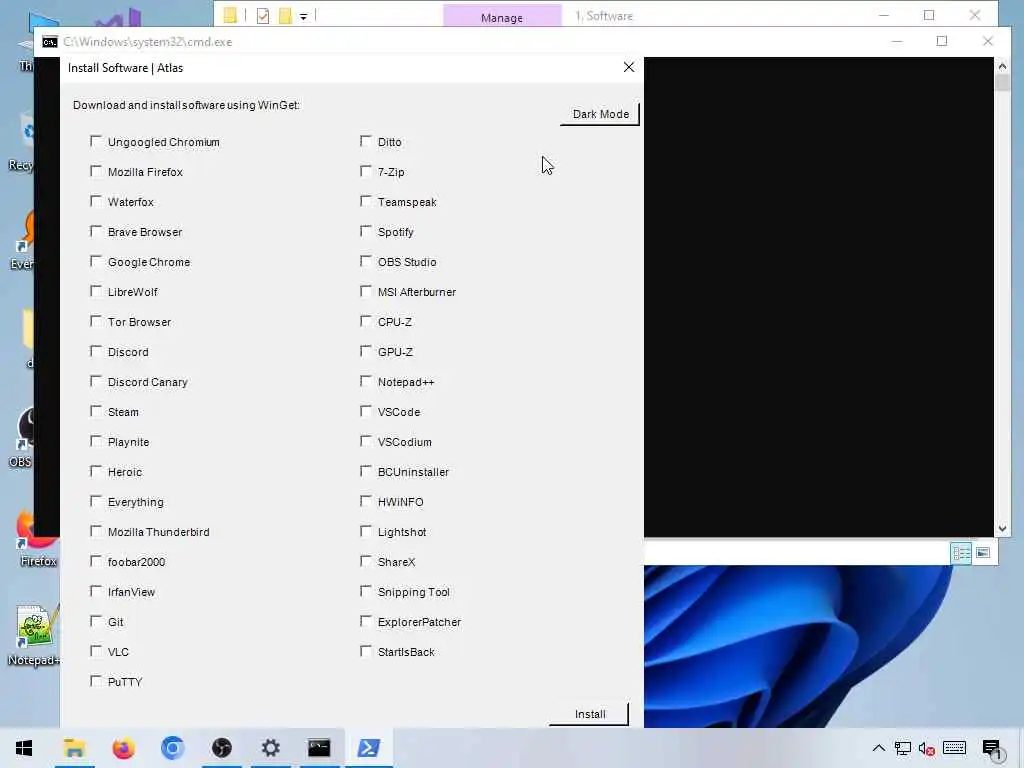
Task: Select the Google Chrome checkbox
Action: (96, 261)
